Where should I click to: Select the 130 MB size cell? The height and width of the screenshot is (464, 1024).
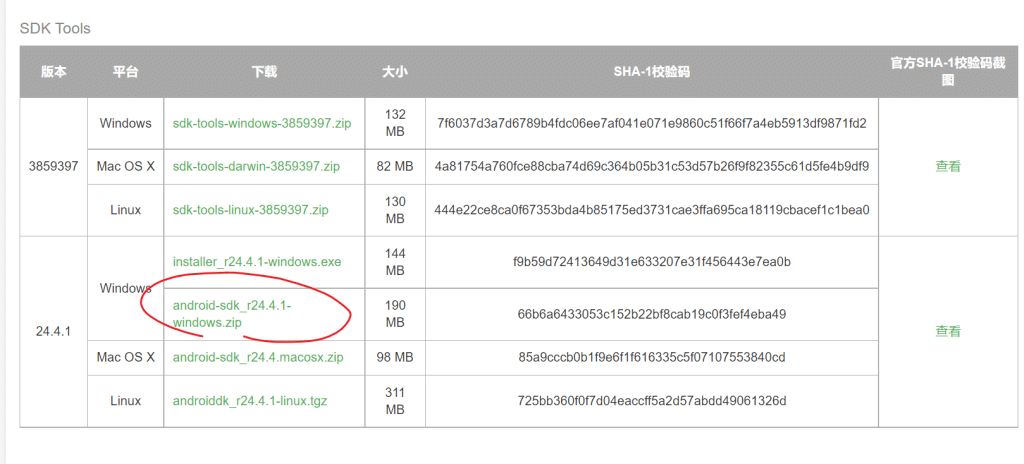coord(395,210)
